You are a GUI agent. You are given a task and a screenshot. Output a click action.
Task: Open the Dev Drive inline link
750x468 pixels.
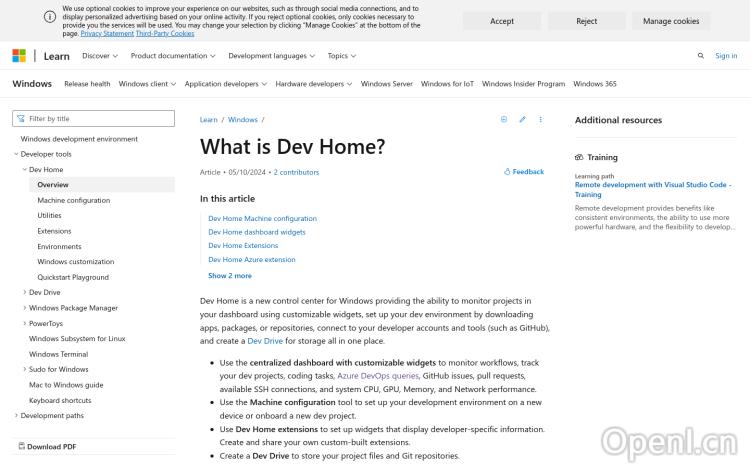[265, 341]
